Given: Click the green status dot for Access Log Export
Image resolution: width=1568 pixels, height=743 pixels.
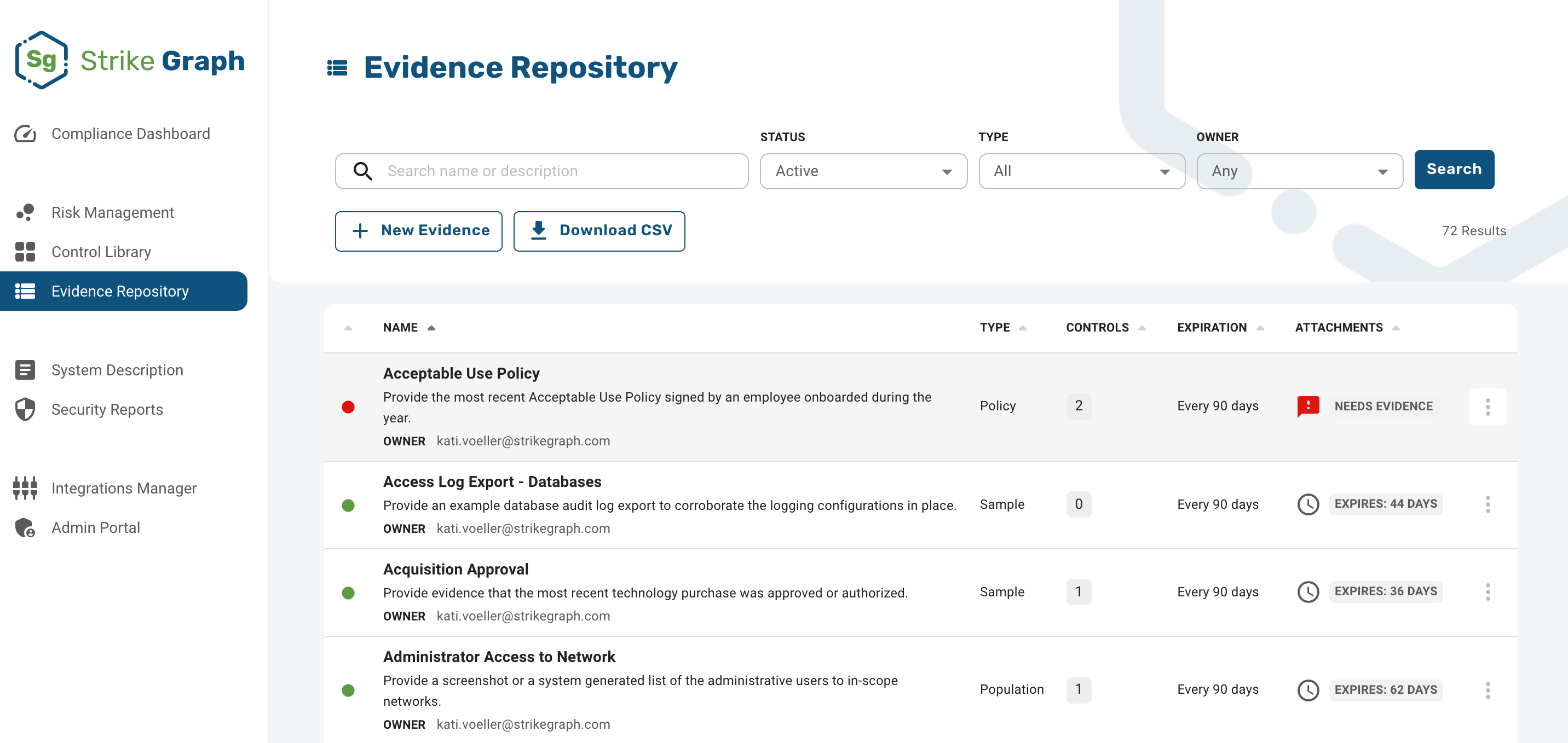Looking at the screenshot, I should (x=348, y=506).
